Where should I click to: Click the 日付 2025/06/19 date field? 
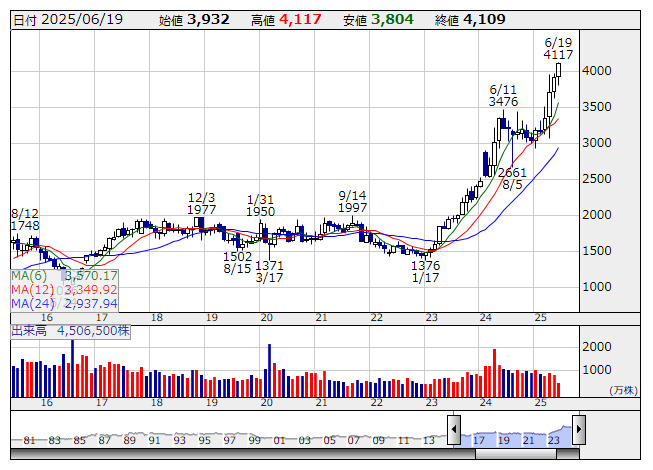pyautogui.click(x=68, y=20)
